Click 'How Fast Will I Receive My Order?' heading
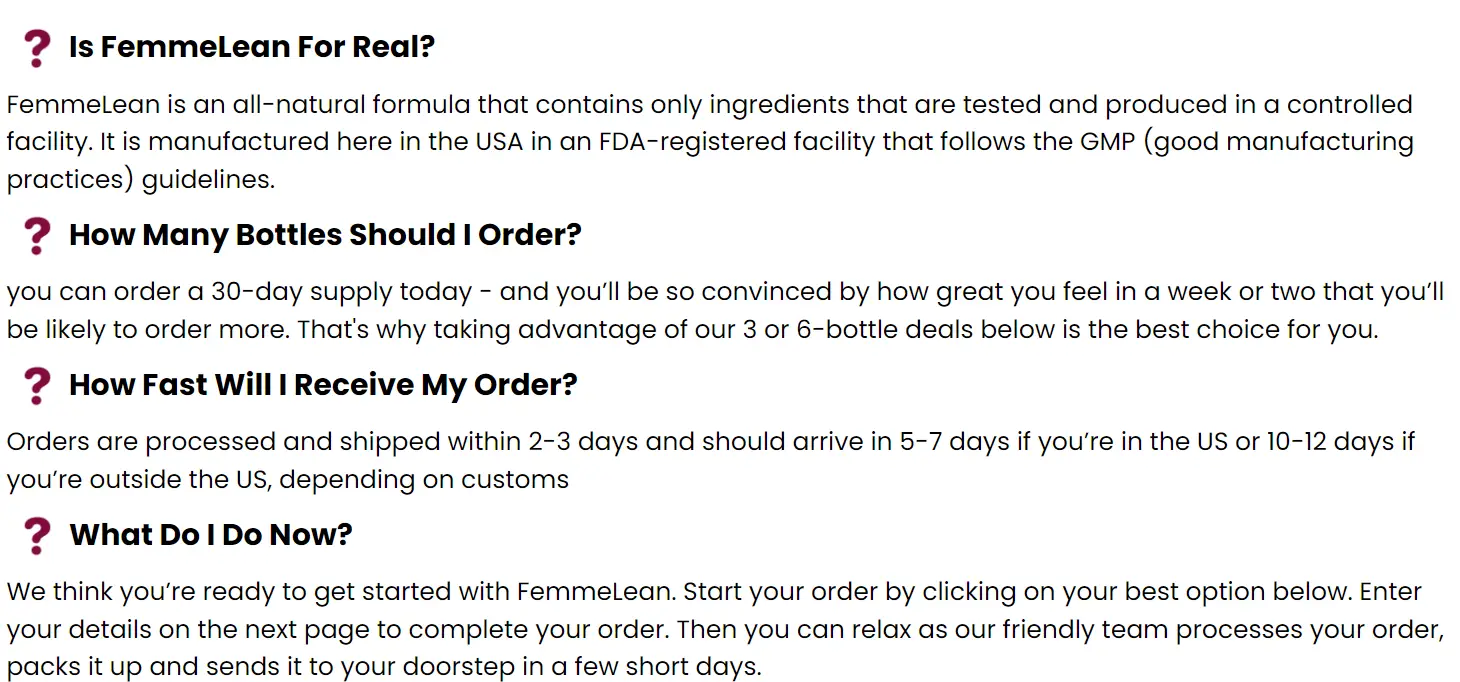The width and height of the screenshot is (1460, 682). coord(323,385)
